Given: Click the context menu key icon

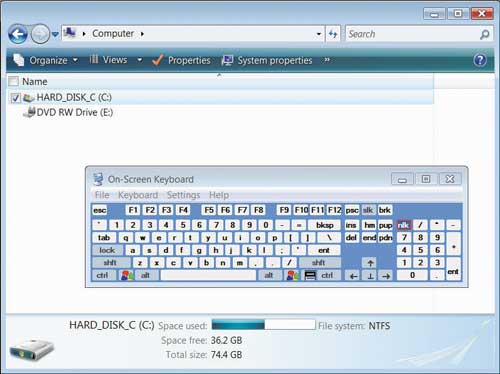Looking at the screenshot, I should click(x=310, y=275).
